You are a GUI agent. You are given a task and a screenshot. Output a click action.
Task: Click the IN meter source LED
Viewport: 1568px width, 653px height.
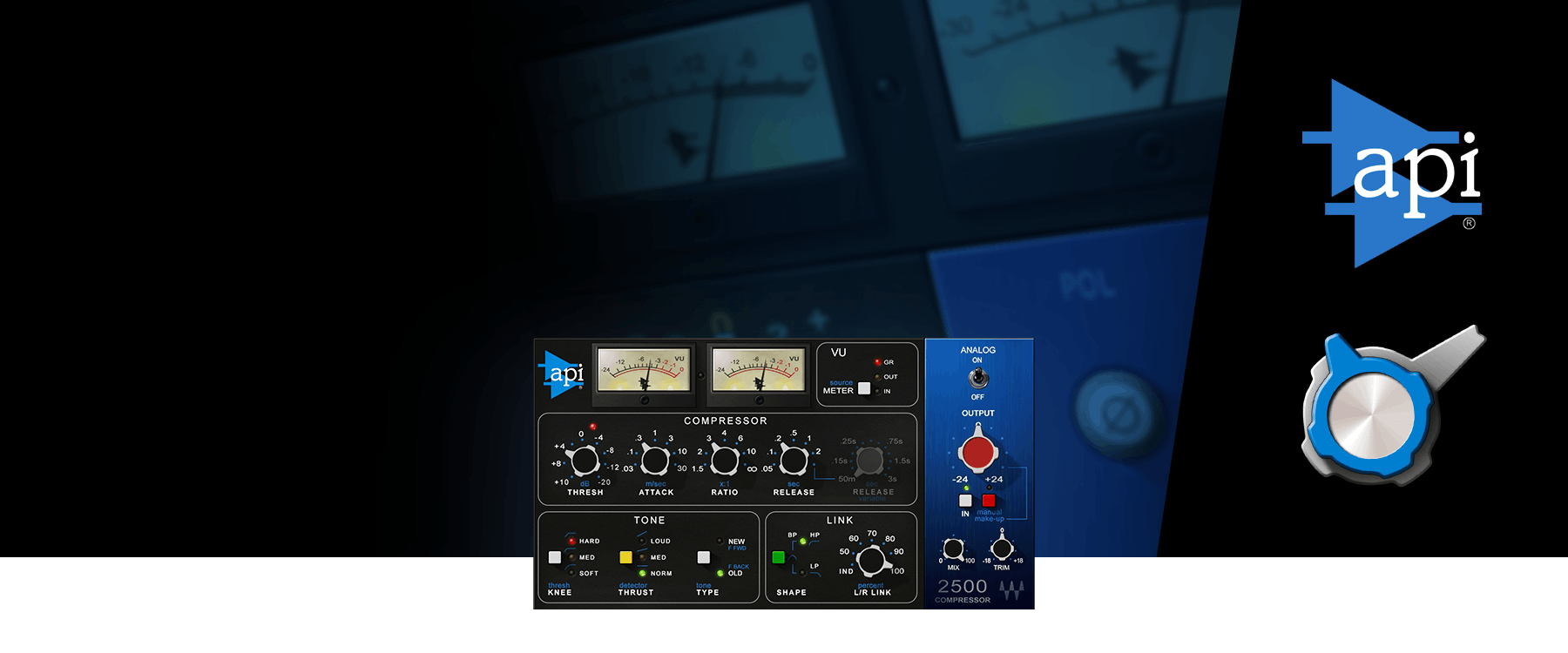coord(877,391)
